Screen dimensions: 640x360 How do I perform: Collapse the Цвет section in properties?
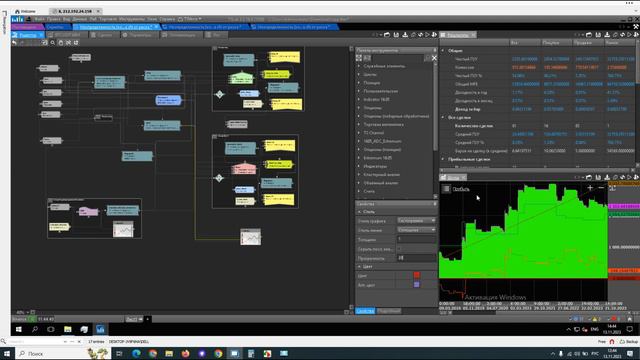pyautogui.click(x=360, y=266)
